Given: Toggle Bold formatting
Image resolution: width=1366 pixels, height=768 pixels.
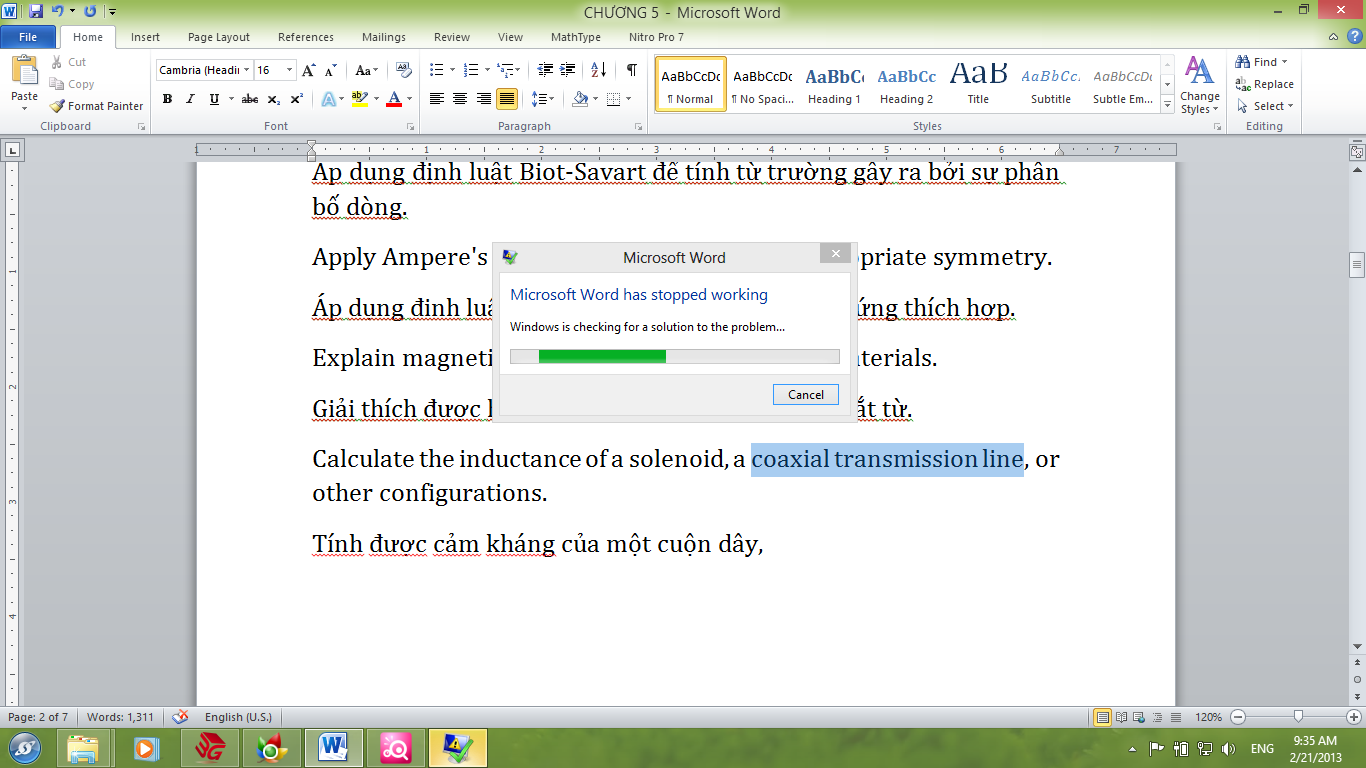Looking at the screenshot, I should 167,99.
